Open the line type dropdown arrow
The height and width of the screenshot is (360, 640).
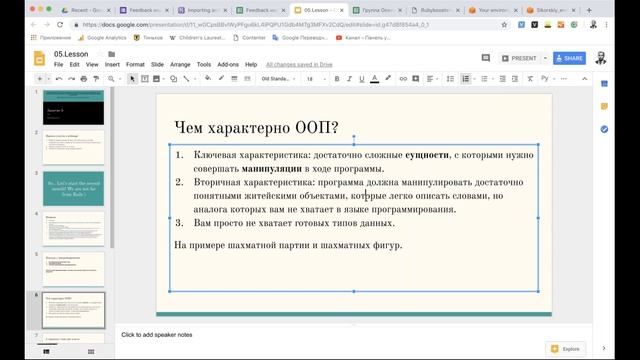click(x=195, y=79)
